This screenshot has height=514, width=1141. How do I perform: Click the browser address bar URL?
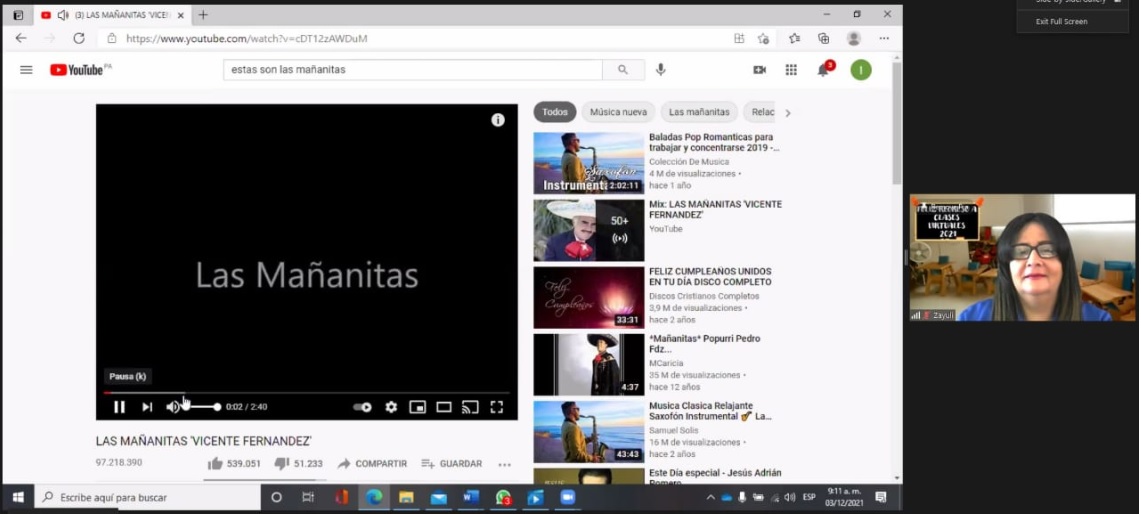tap(247, 39)
